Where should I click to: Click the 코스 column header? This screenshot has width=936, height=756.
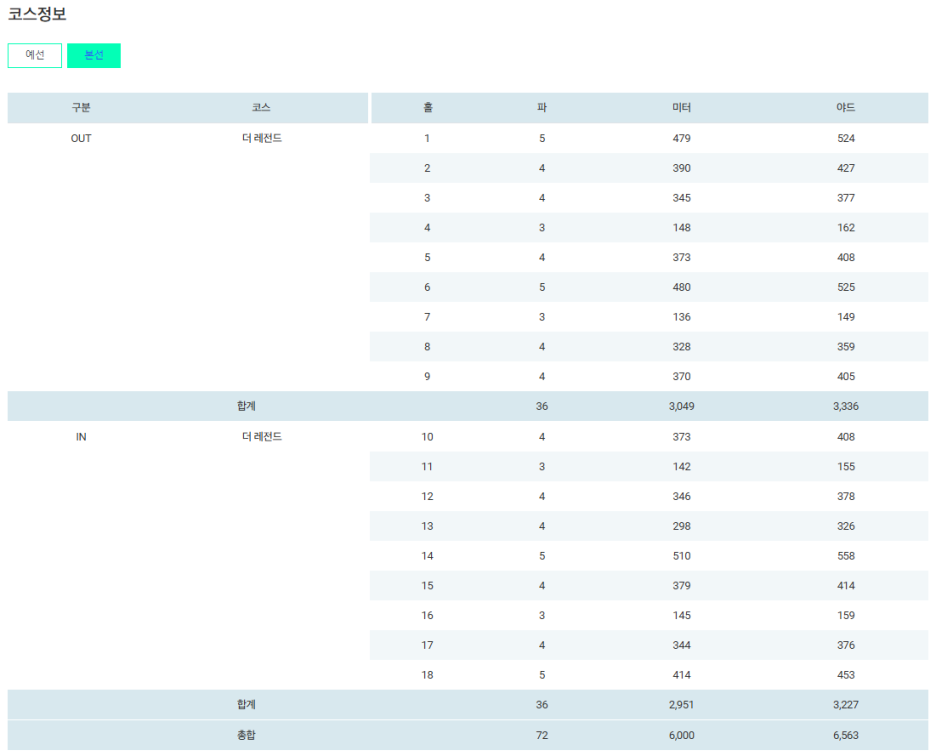tap(261, 107)
